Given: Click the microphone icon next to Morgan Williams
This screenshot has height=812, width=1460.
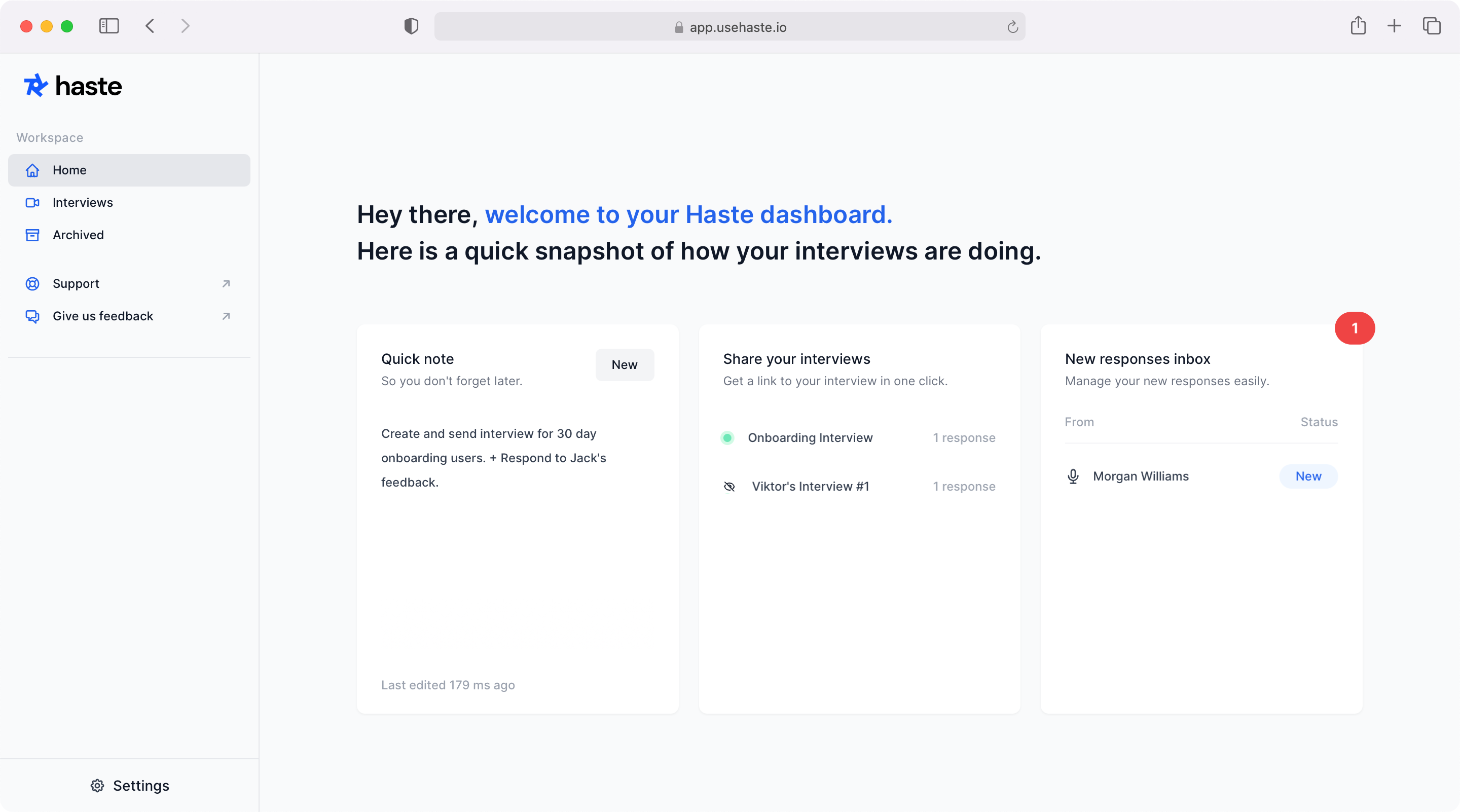Looking at the screenshot, I should coord(1072,476).
